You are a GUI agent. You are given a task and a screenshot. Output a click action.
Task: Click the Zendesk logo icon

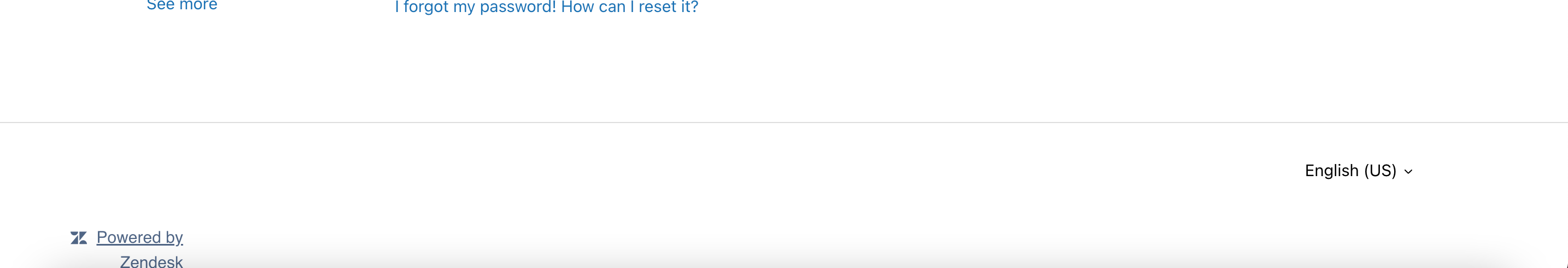79,237
